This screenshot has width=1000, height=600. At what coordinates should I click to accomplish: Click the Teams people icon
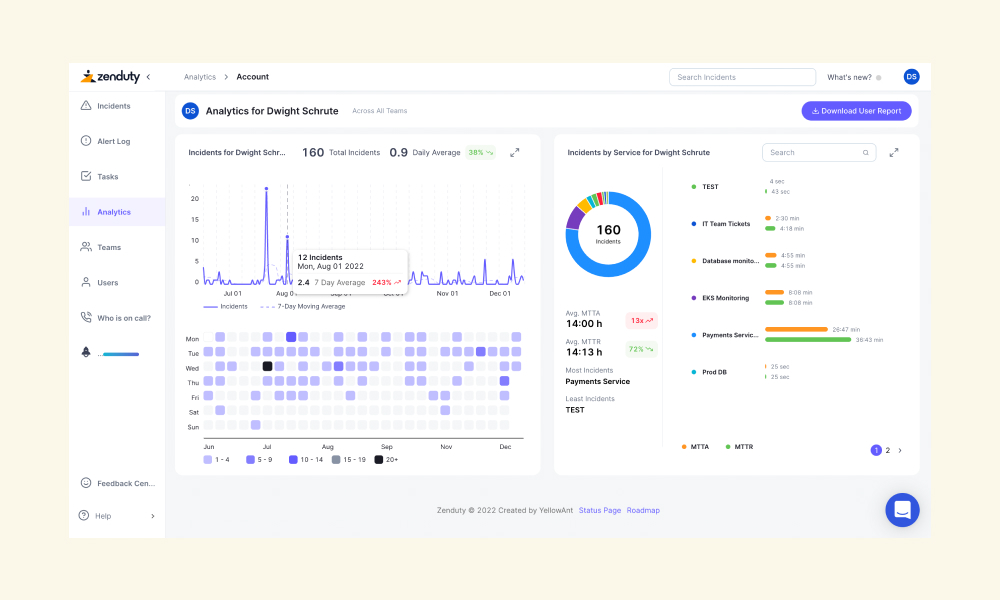point(85,247)
